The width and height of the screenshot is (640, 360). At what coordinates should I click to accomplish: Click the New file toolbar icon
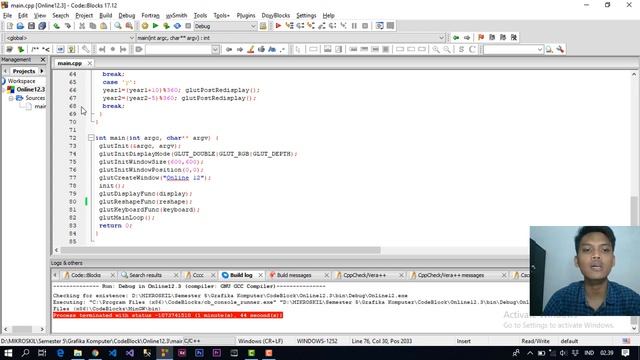[9, 26]
